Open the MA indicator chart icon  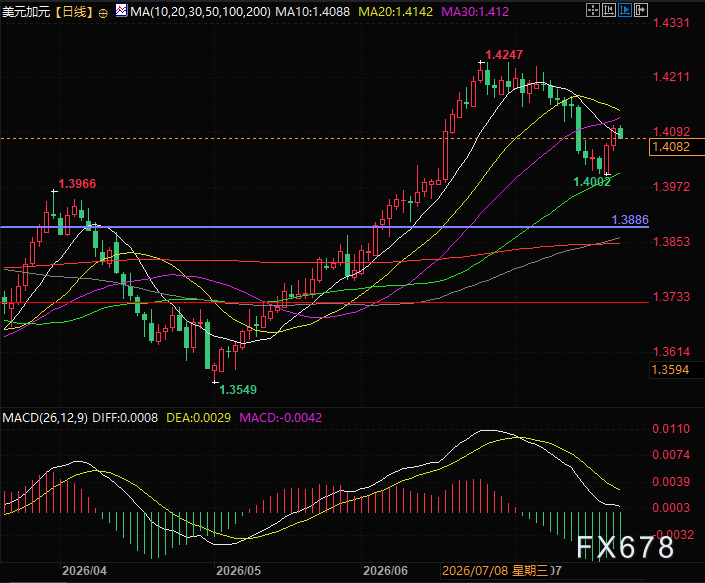point(121,10)
